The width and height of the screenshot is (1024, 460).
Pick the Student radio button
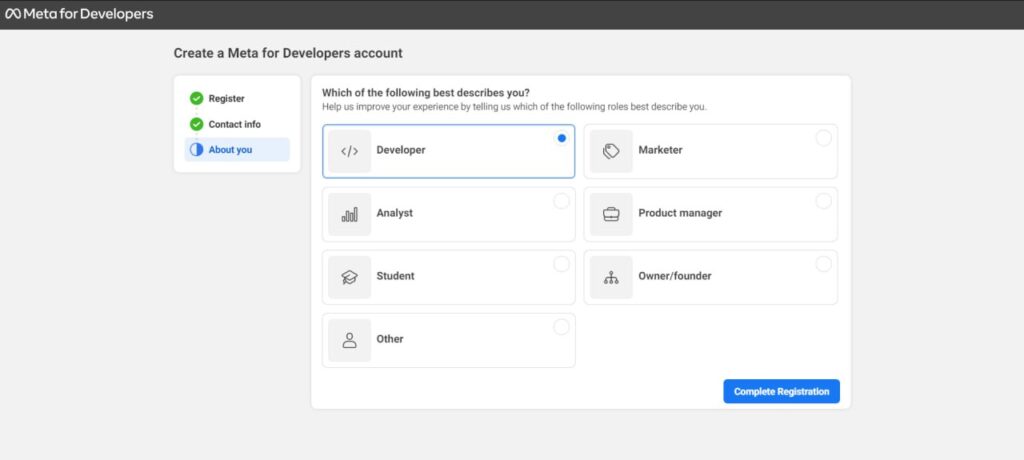coord(562,264)
